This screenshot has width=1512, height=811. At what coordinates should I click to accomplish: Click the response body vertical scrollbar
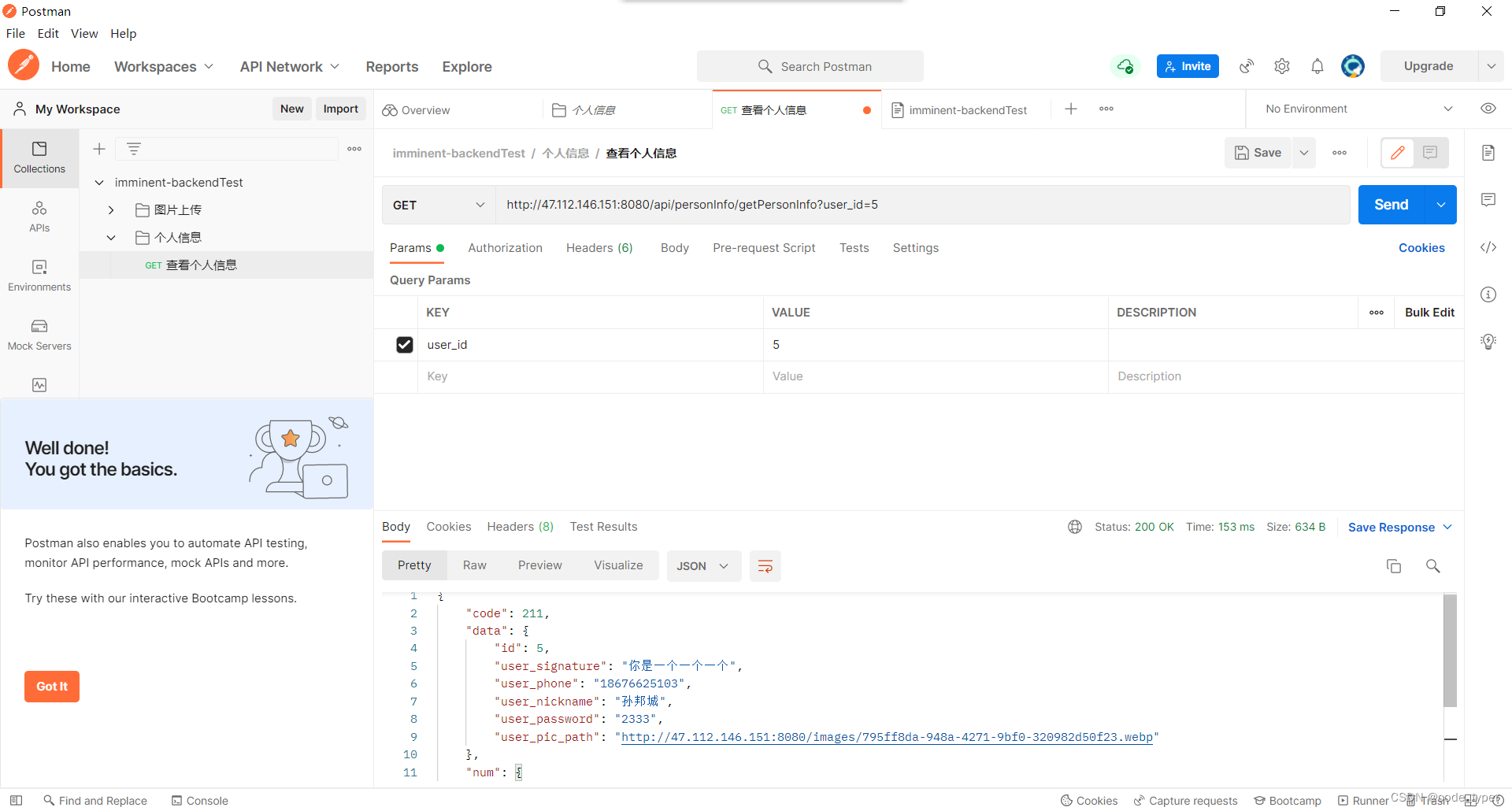point(1450,650)
